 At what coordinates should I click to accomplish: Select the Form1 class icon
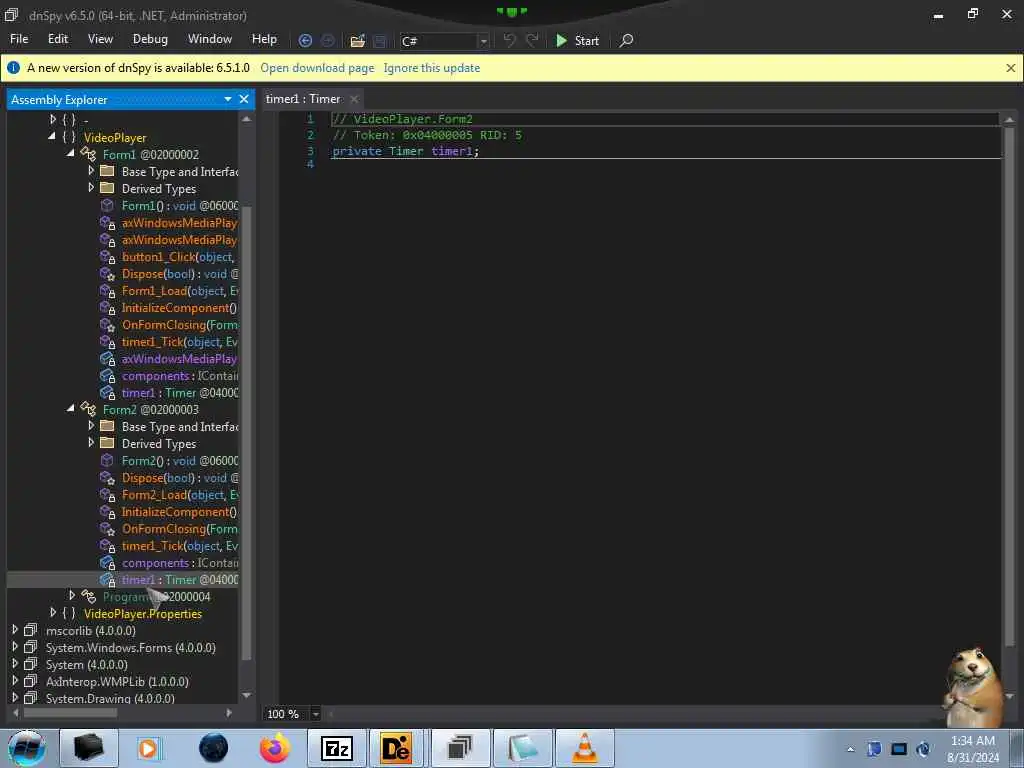point(88,154)
